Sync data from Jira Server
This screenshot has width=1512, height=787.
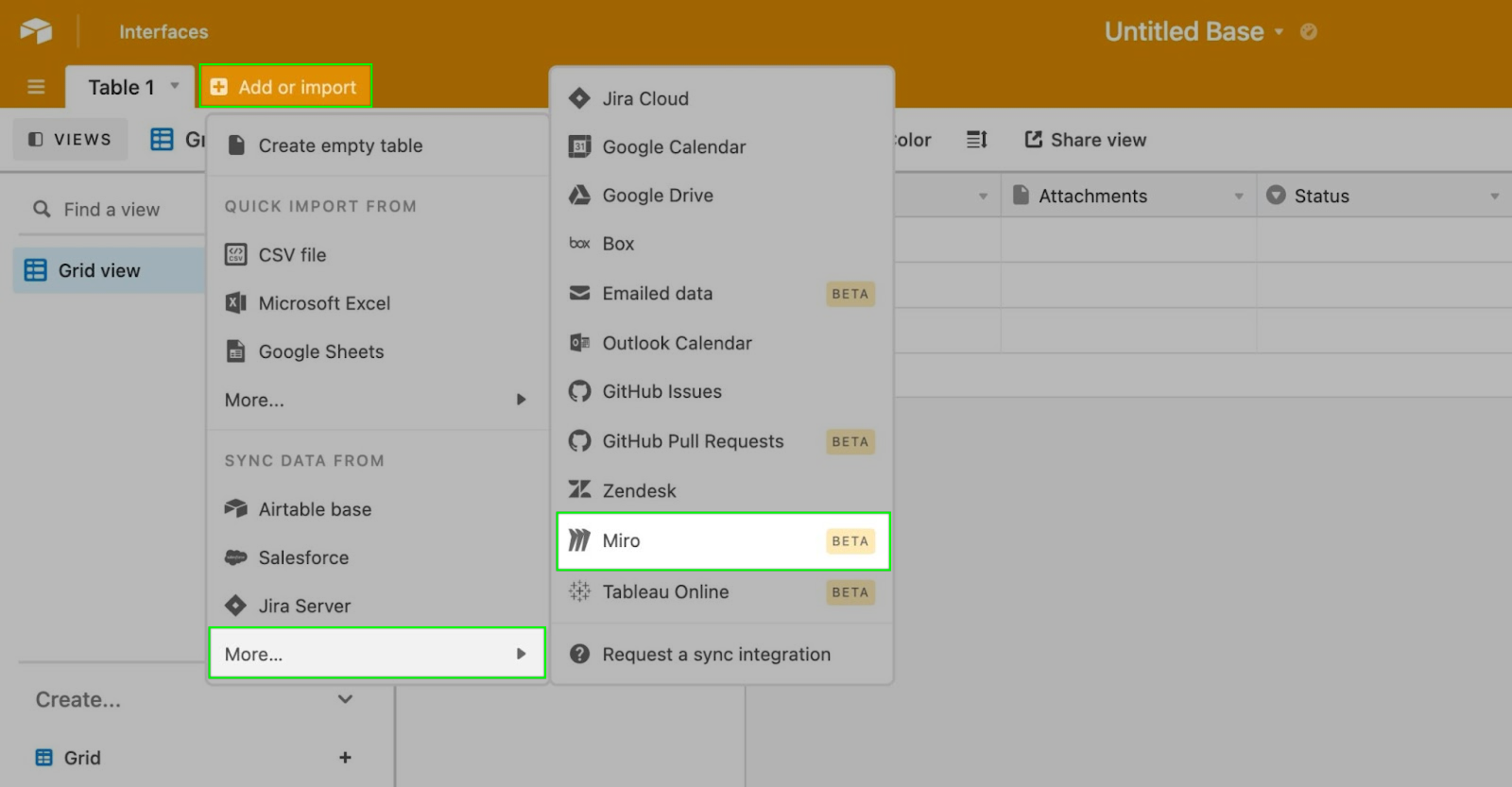click(377, 606)
